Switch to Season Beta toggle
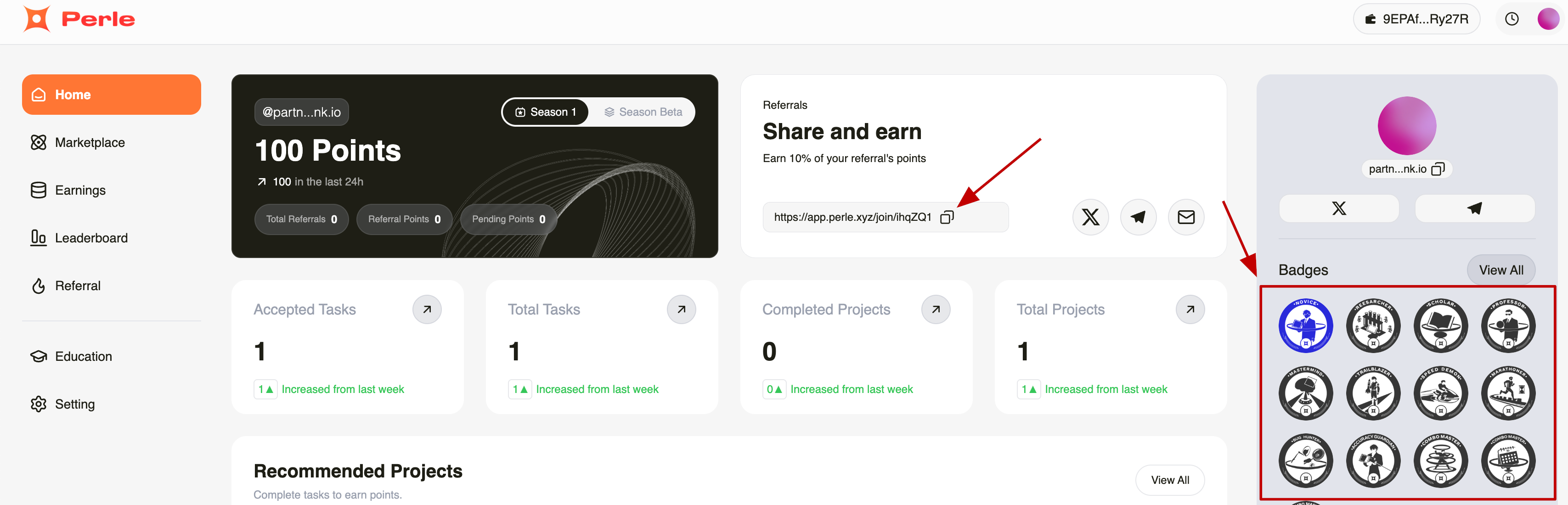The width and height of the screenshot is (1568, 505). (x=643, y=112)
